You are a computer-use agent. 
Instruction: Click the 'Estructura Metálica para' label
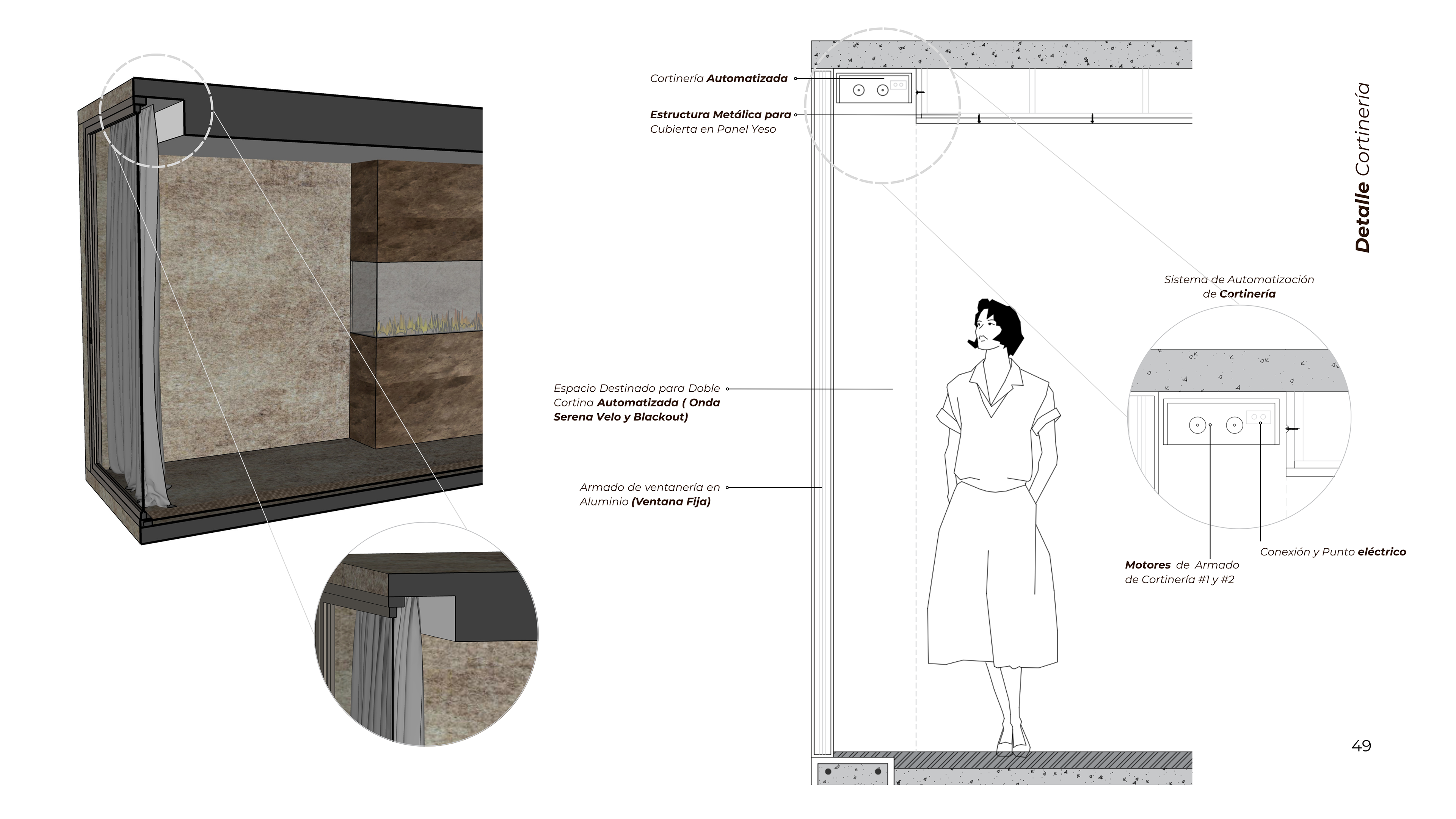[x=720, y=115]
